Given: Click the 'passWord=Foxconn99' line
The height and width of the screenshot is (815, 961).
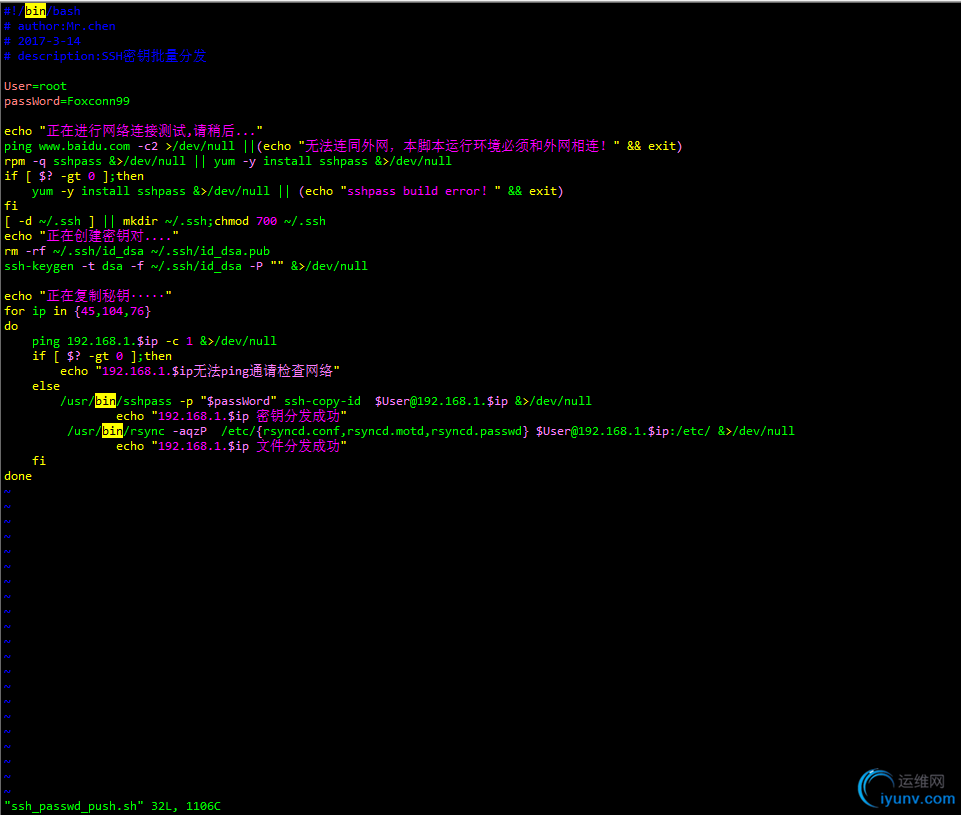Looking at the screenshot, I should (x=67, y=101).
